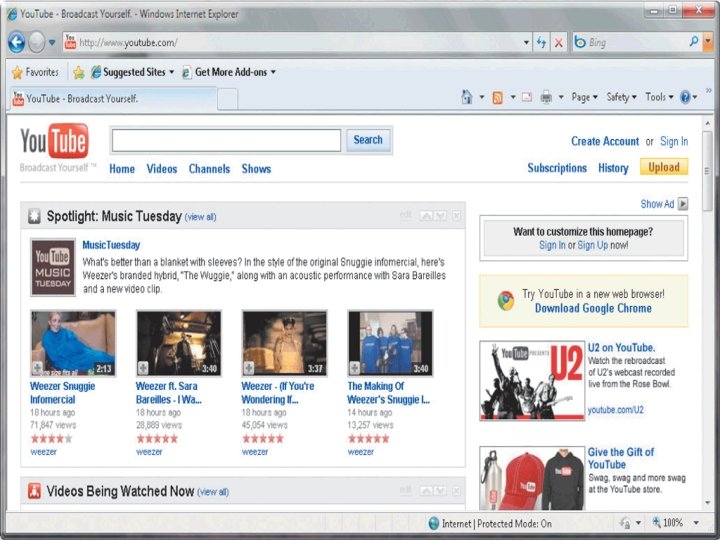
Task: Open recent pages dropdown next to Forward
Action: (52, 42)
